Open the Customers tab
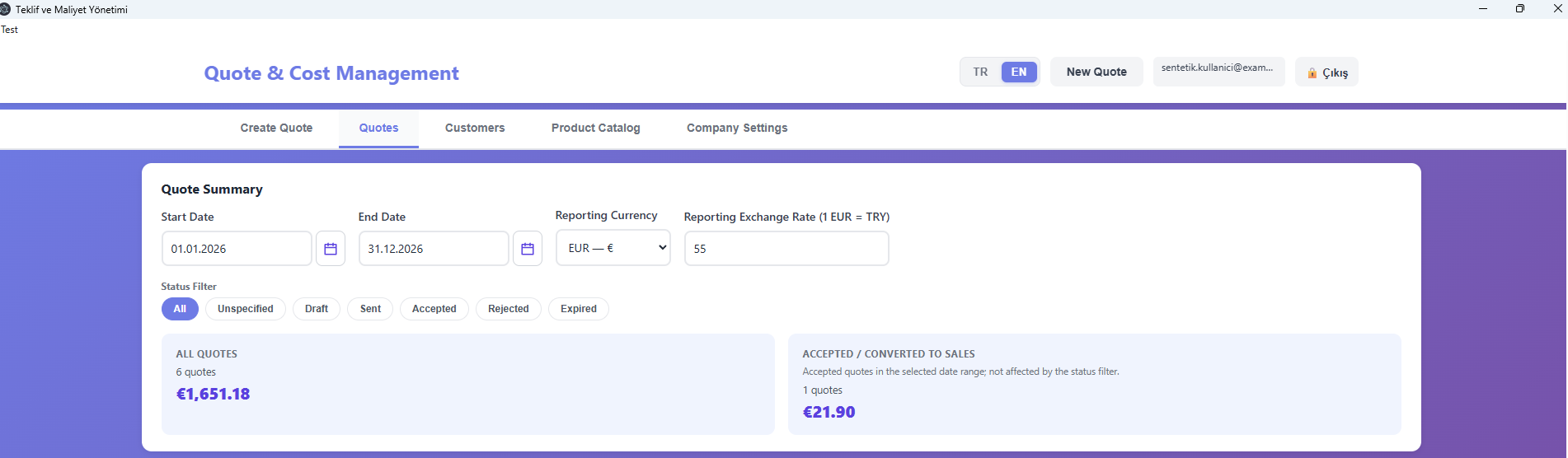The height and width of the screenshot is (458, 1568). point(475,128)
